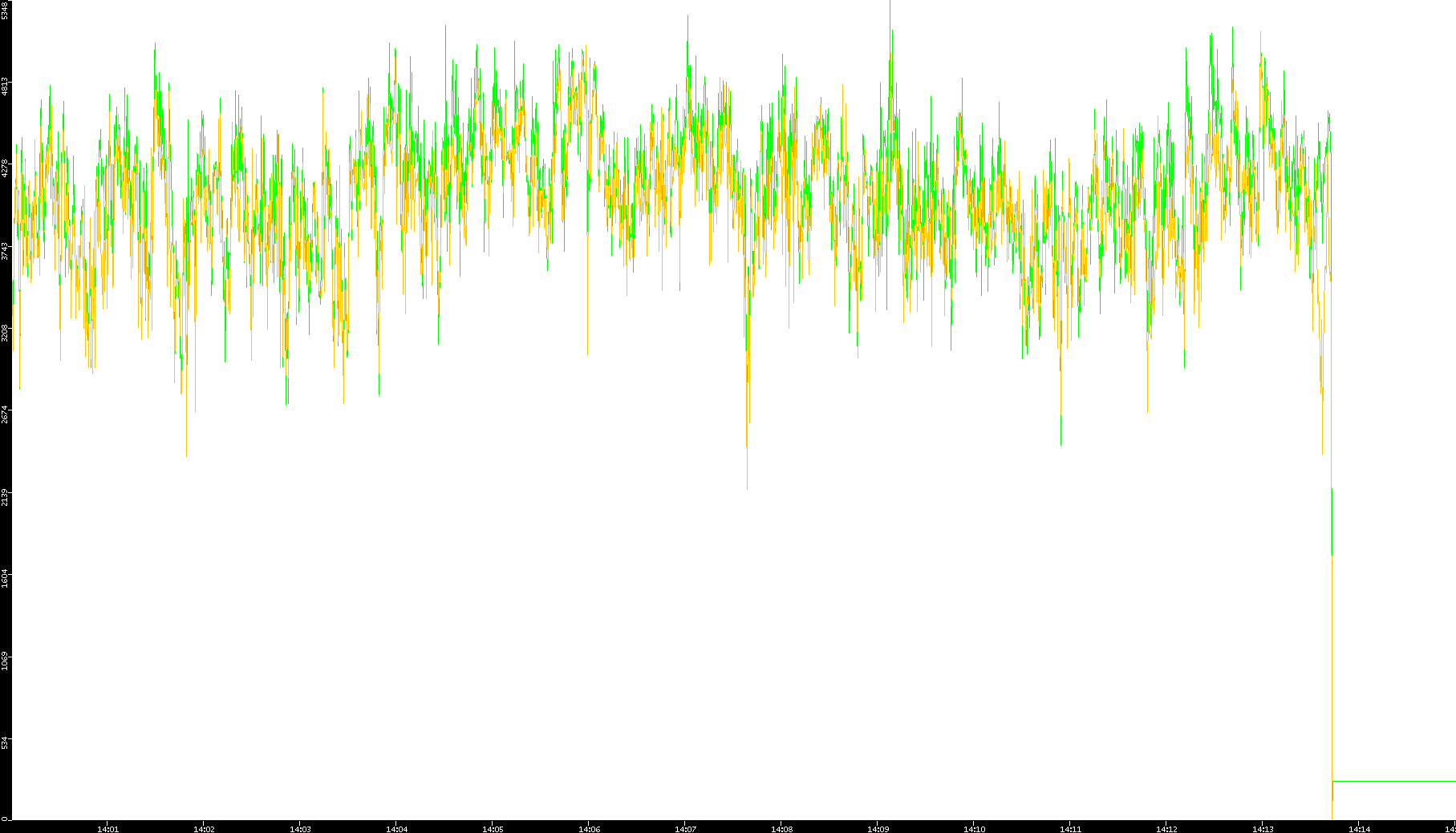
Task: Select the 2674 value axis label
Action: [x=5, y=415]
